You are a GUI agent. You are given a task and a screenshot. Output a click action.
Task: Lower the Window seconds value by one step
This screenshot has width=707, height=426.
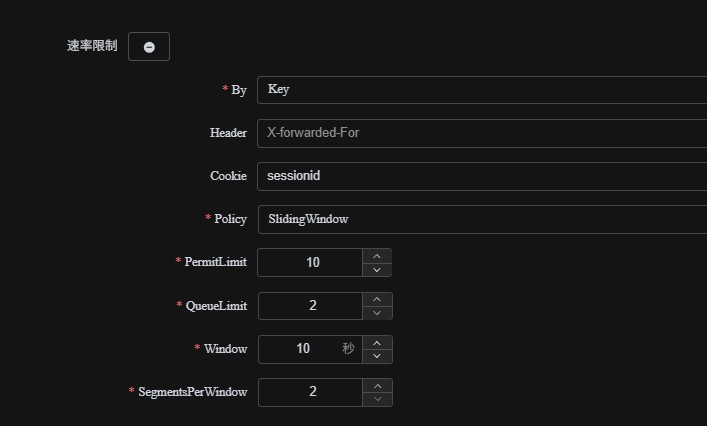377,356
